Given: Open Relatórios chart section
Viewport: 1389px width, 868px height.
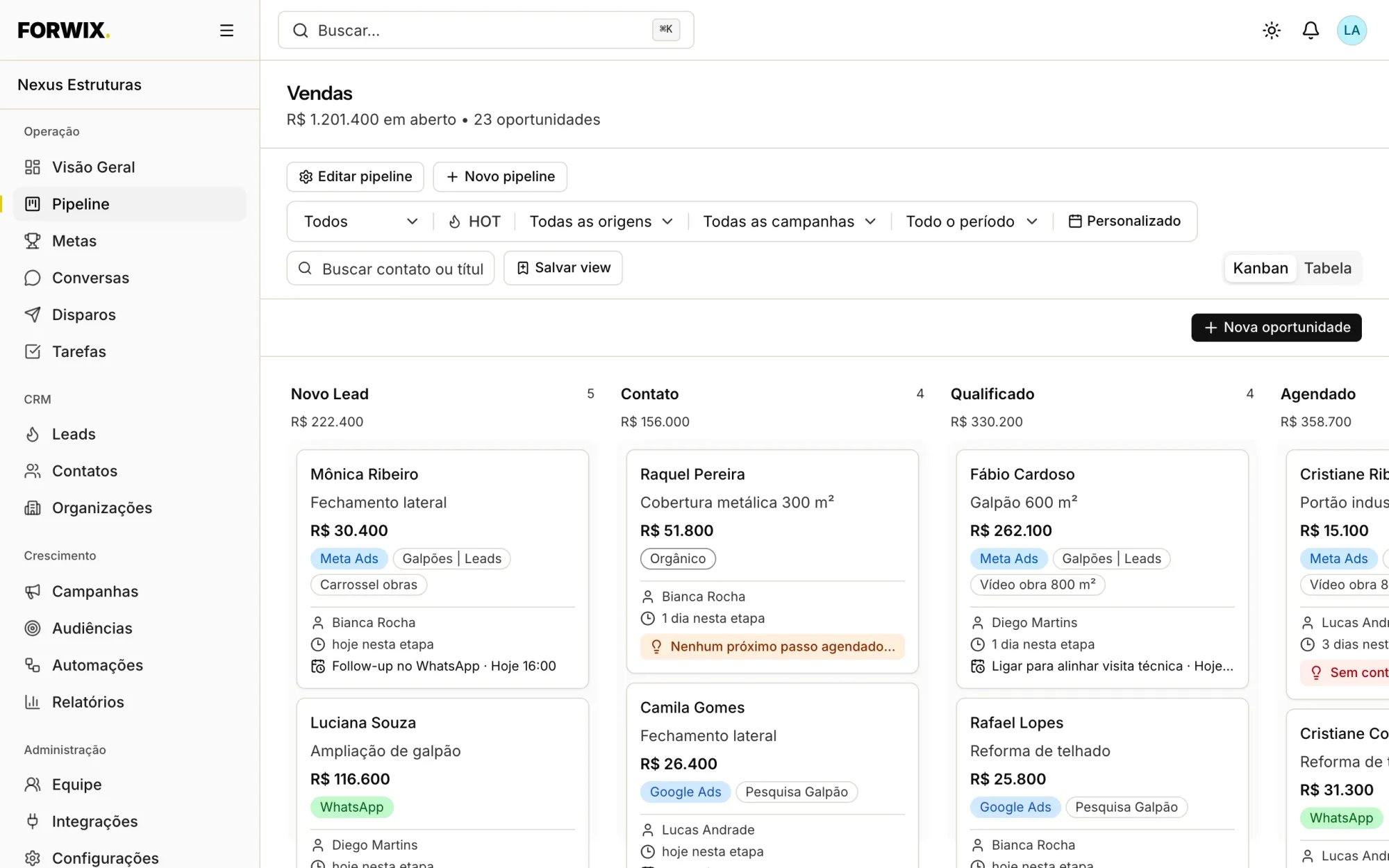Looking at the screenshot, I should [x=130, y=702].
